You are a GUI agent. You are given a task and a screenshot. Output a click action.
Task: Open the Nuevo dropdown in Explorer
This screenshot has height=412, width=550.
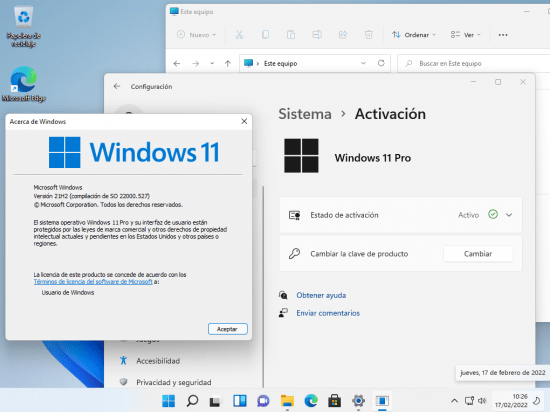pyautogui.click(x=196, y=35)
